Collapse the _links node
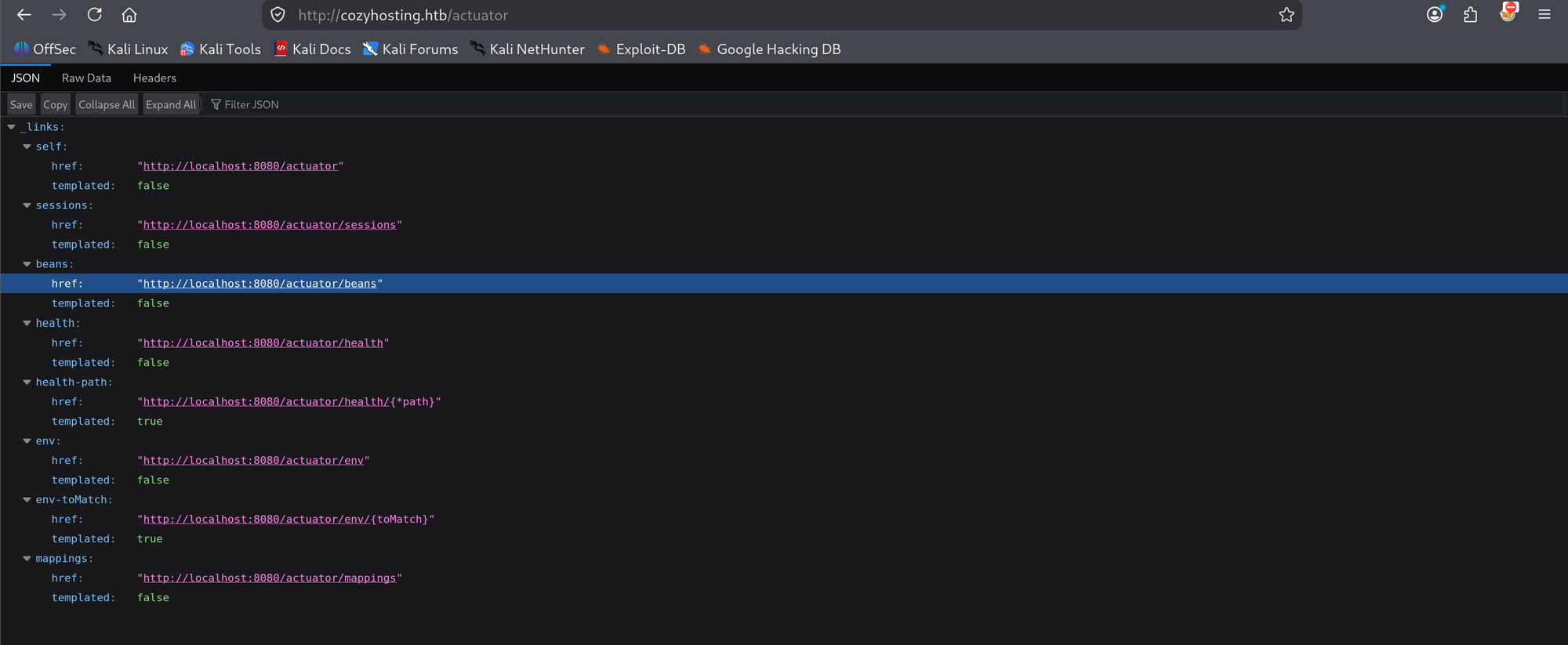This screenshot has width=1568, height=645. pyautogui.click(x=11, y=127)
